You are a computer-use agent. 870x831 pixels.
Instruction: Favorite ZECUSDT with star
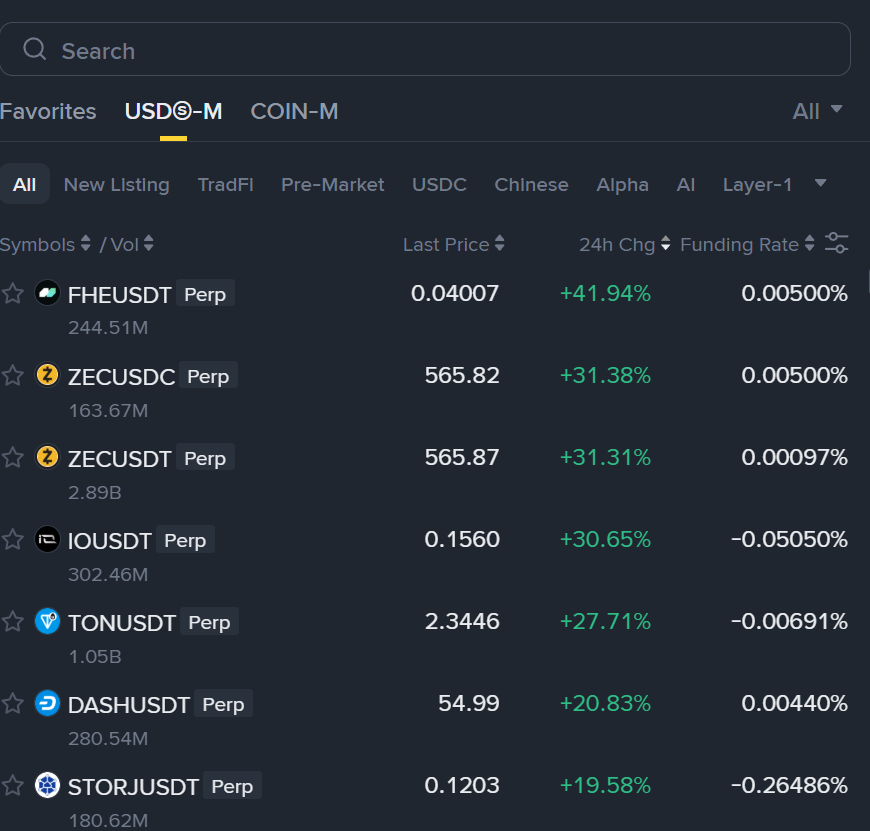click(x=13, y=457)
